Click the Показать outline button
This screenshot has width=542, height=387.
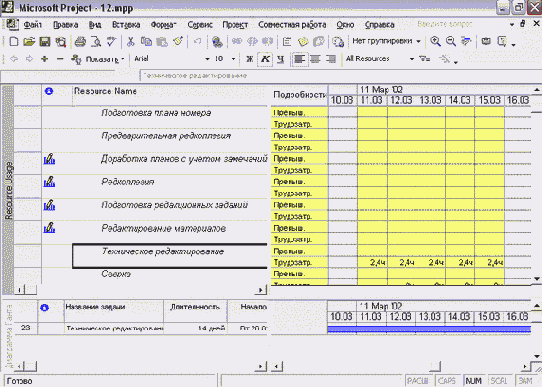[98, 59]
